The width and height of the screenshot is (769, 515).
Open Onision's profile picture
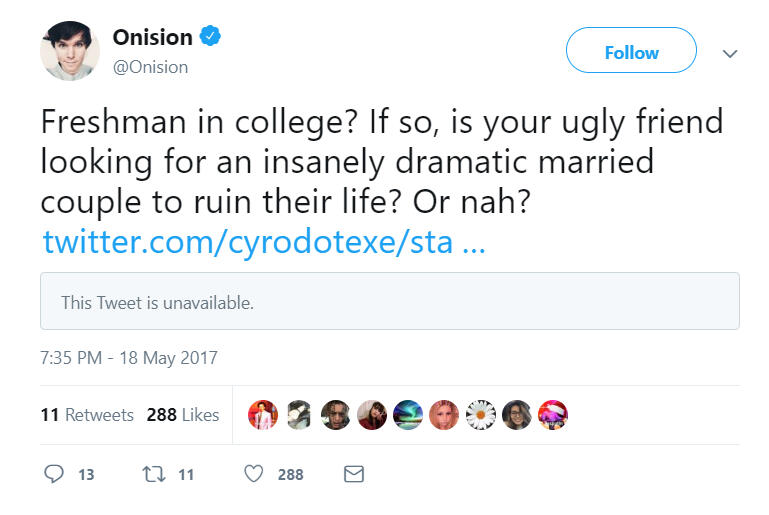coord(70,50)
